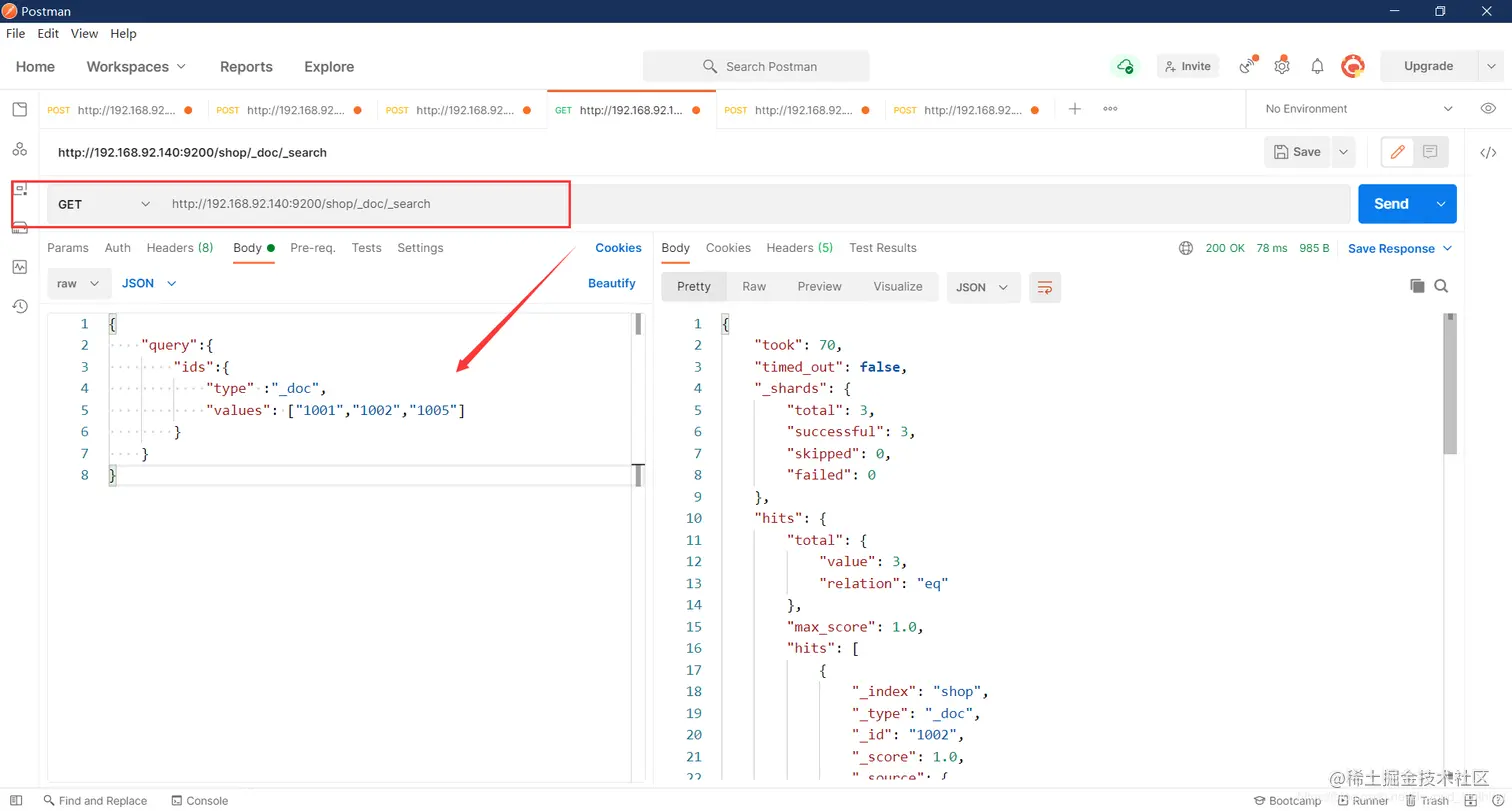This screenshot has width=1512, height=811.
Task: Open the code snippet icon
Action: pyautogui.click(x=1488, y=152)
